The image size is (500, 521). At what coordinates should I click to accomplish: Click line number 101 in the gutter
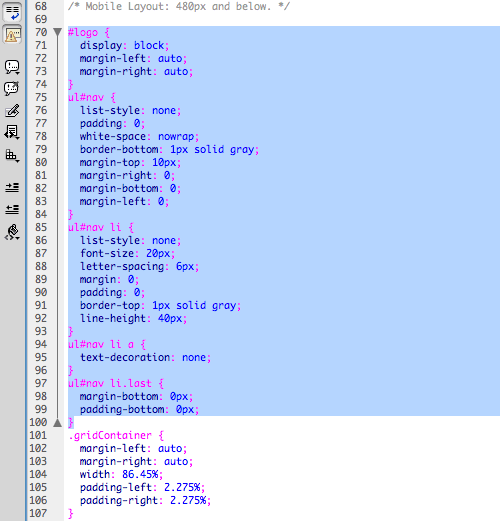coord(38,435)
